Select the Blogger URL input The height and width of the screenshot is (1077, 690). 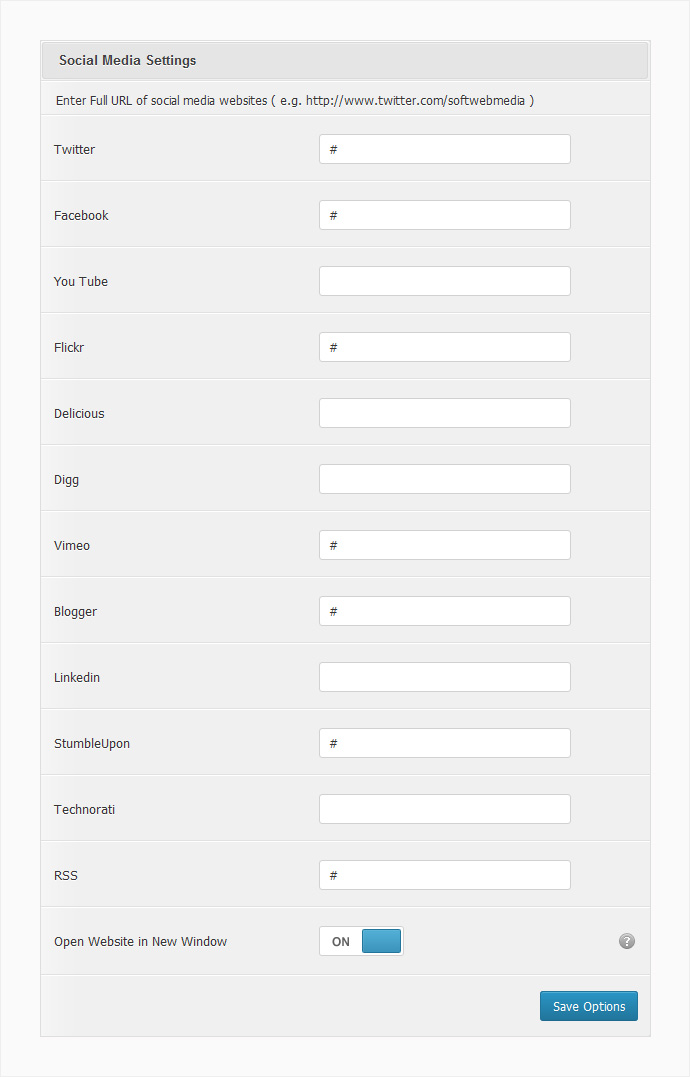445,611
